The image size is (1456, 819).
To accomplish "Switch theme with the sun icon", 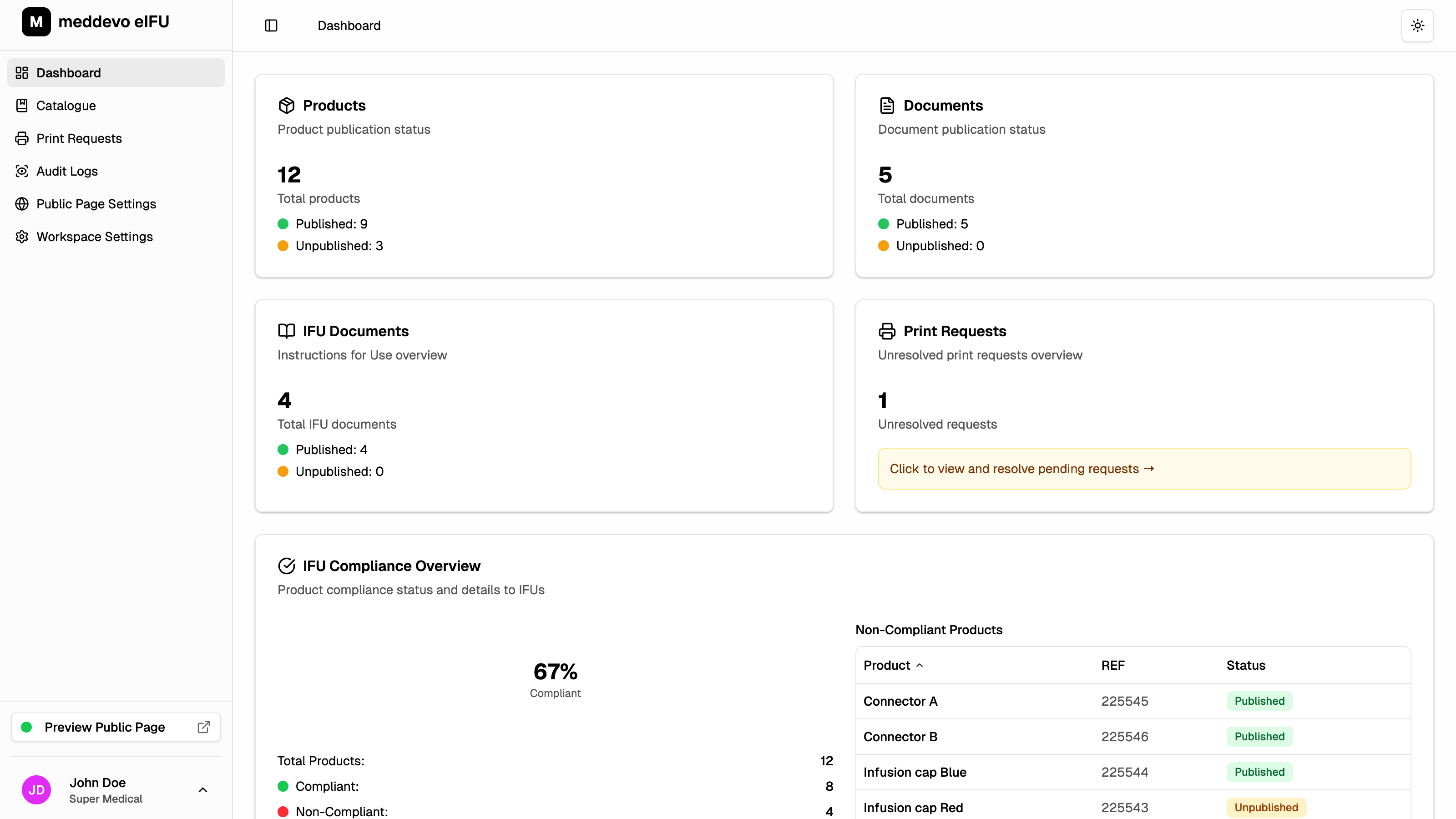I will [1417, 25].
